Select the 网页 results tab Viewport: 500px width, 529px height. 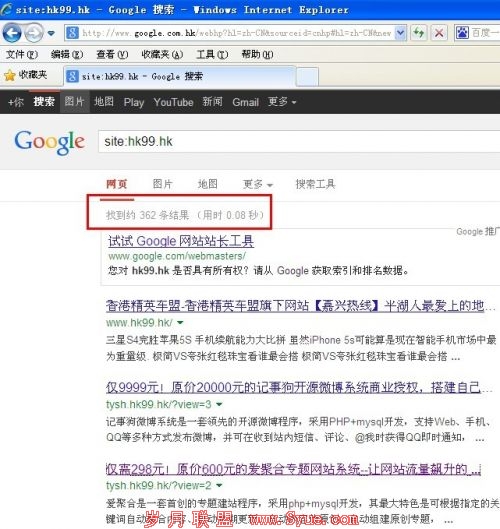(117, 184)
